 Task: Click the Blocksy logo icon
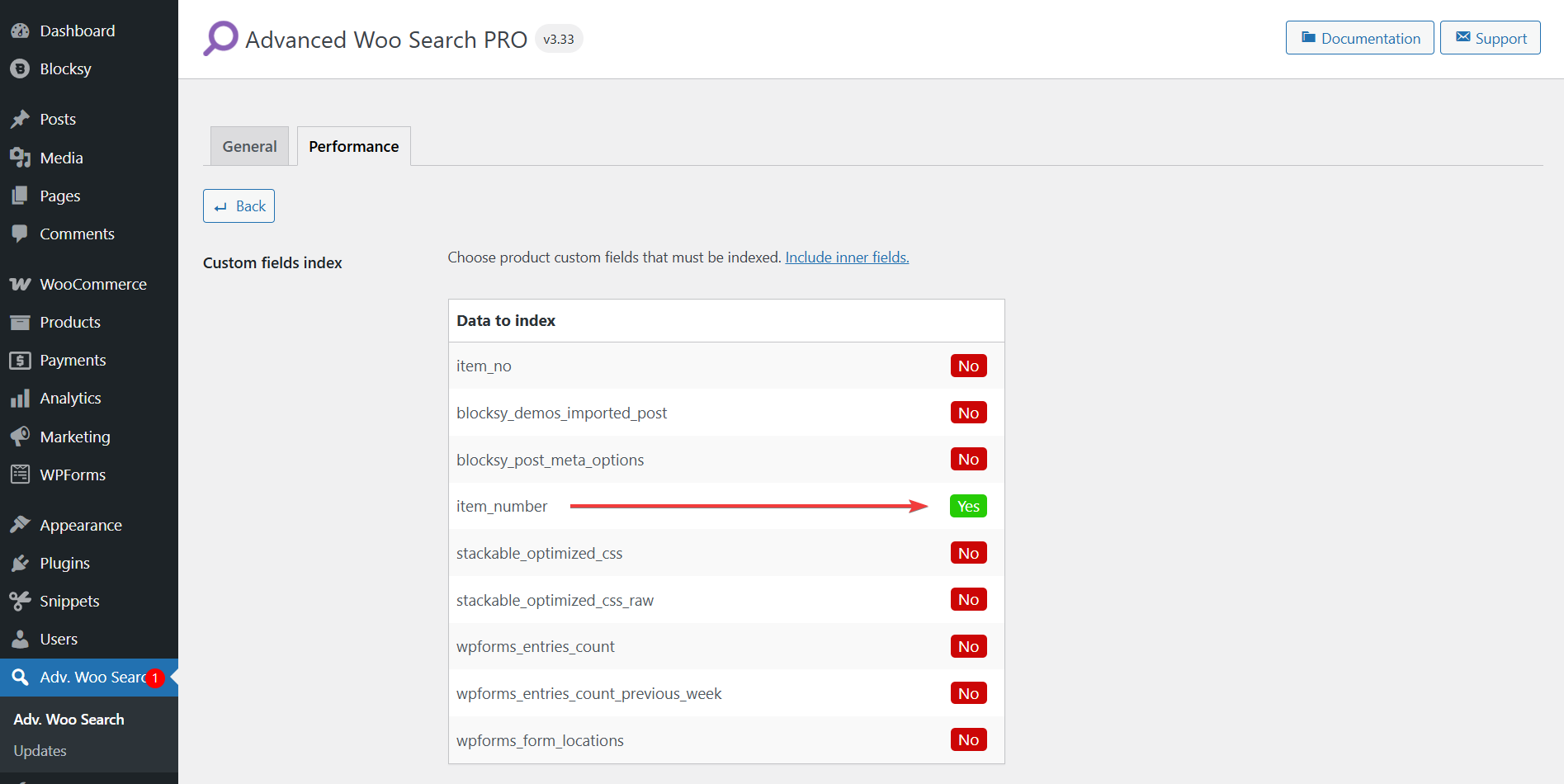20,69
